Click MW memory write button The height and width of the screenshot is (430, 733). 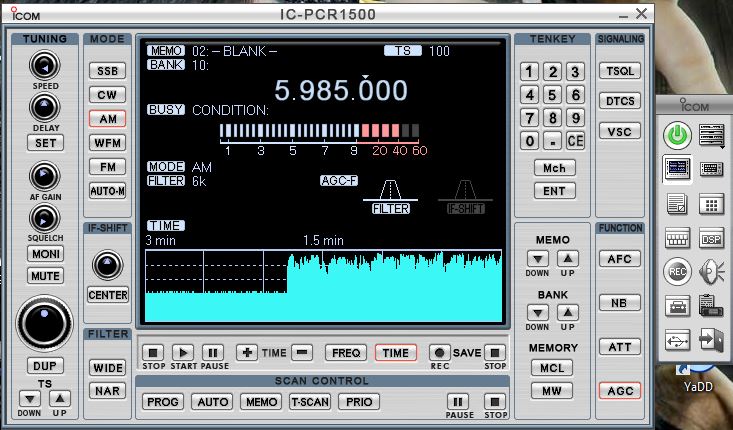click(x=552, y=391)
